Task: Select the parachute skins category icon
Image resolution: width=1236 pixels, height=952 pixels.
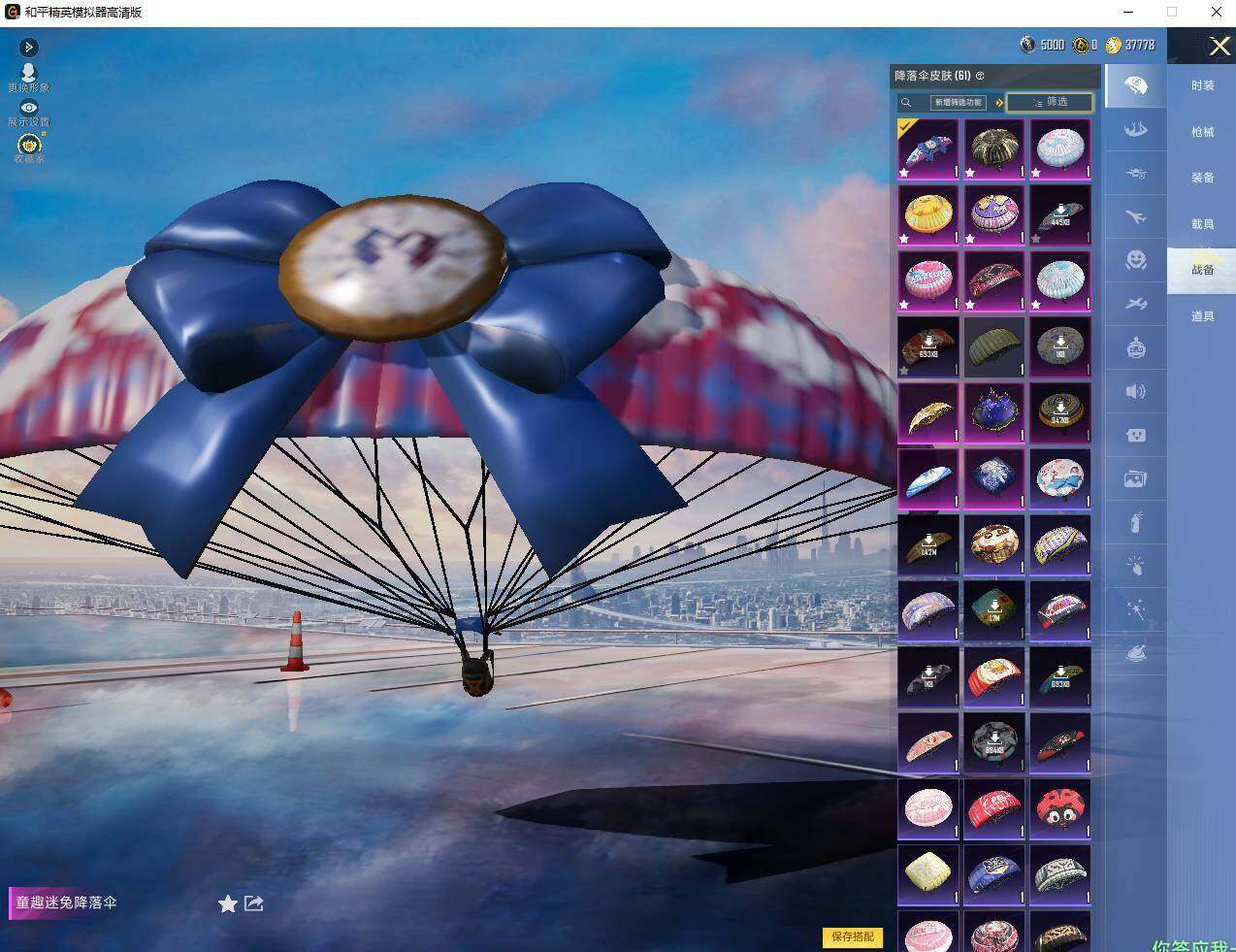Action: pos(1135,85)
